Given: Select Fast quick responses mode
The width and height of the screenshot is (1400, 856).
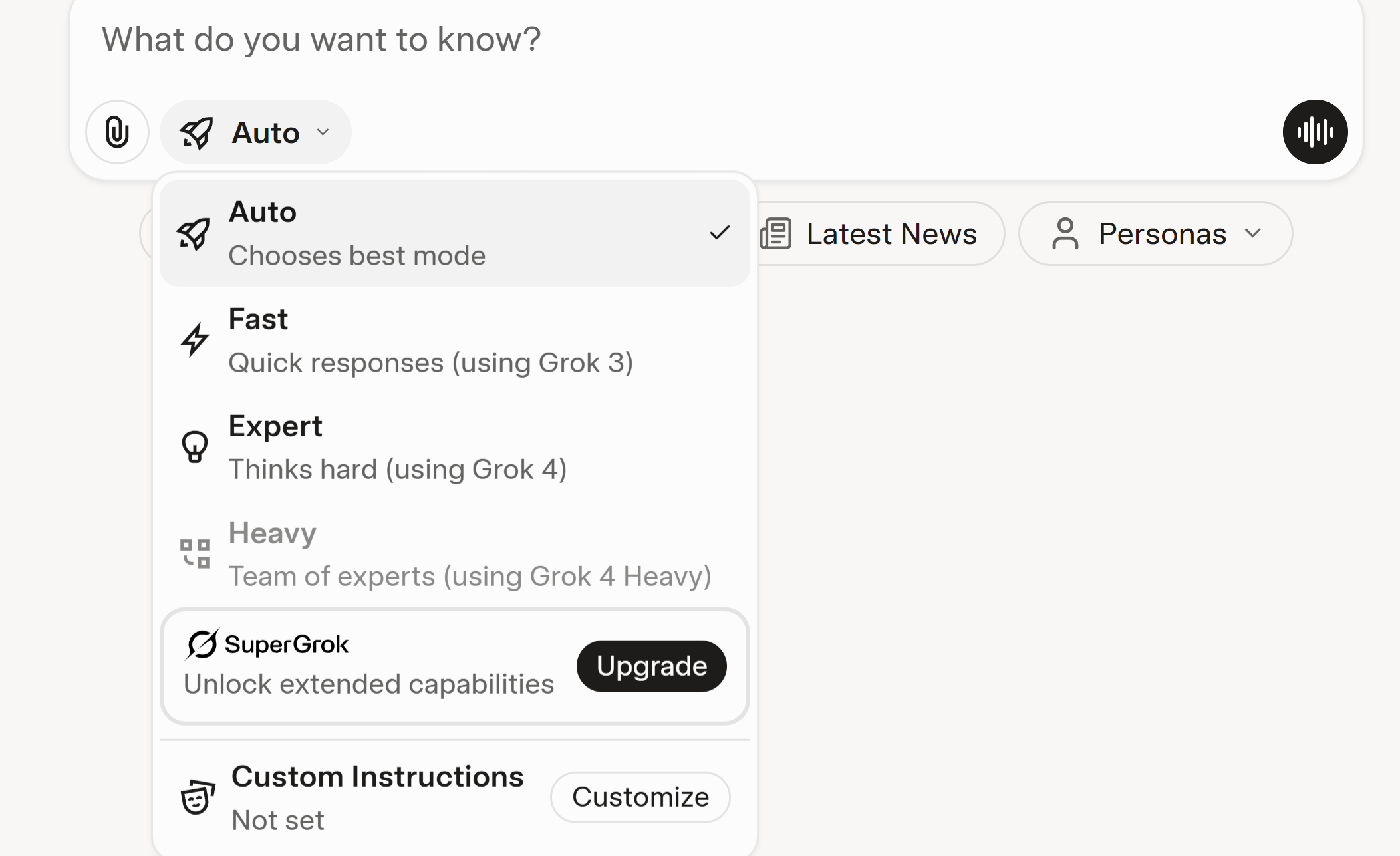Looking at the screenshot, I should click(430, 341).
